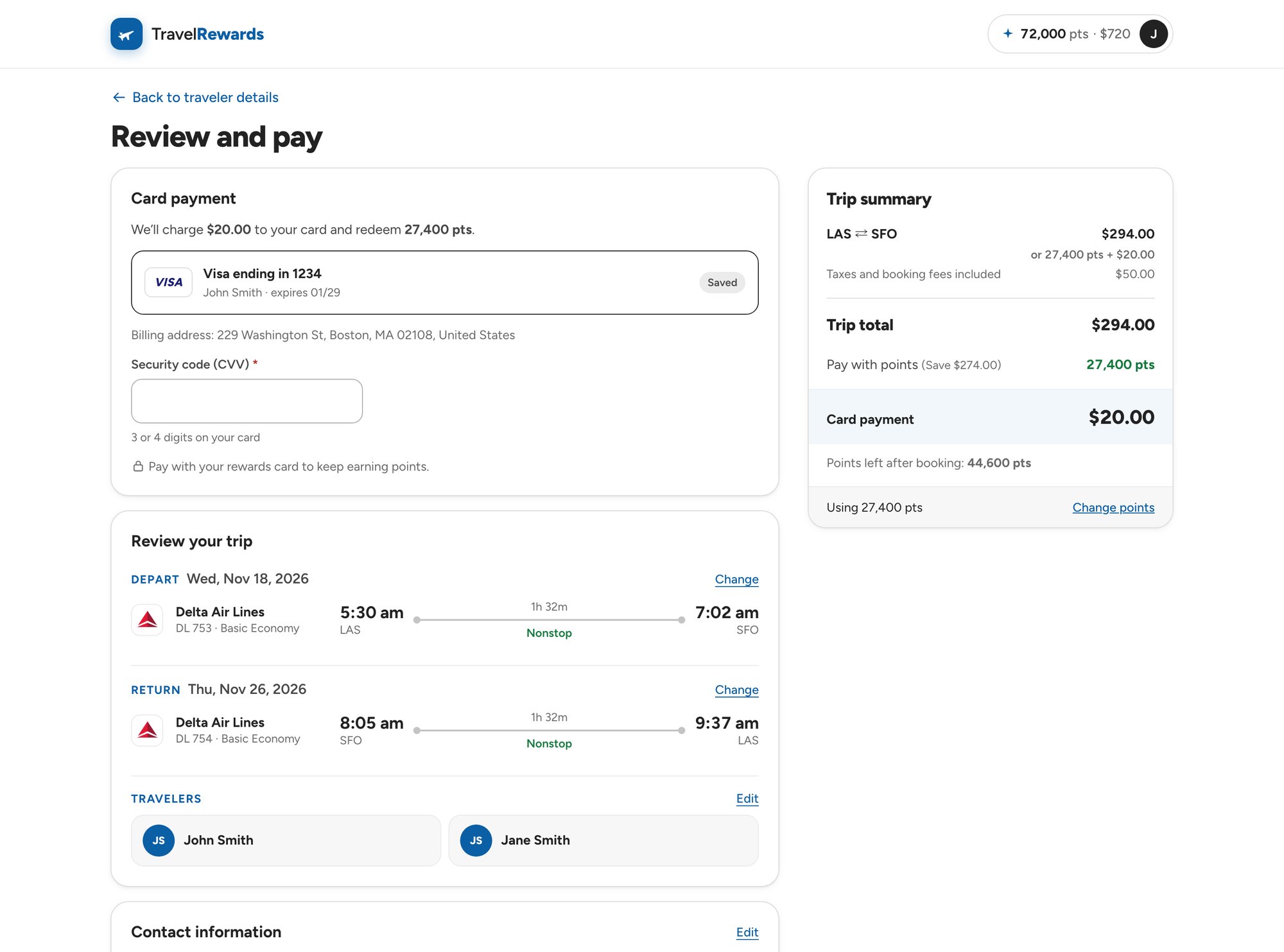The height and width of the screenshot is (952, 1284).
Task: Go back to traveler details
Action: click(x=196, y=97)
